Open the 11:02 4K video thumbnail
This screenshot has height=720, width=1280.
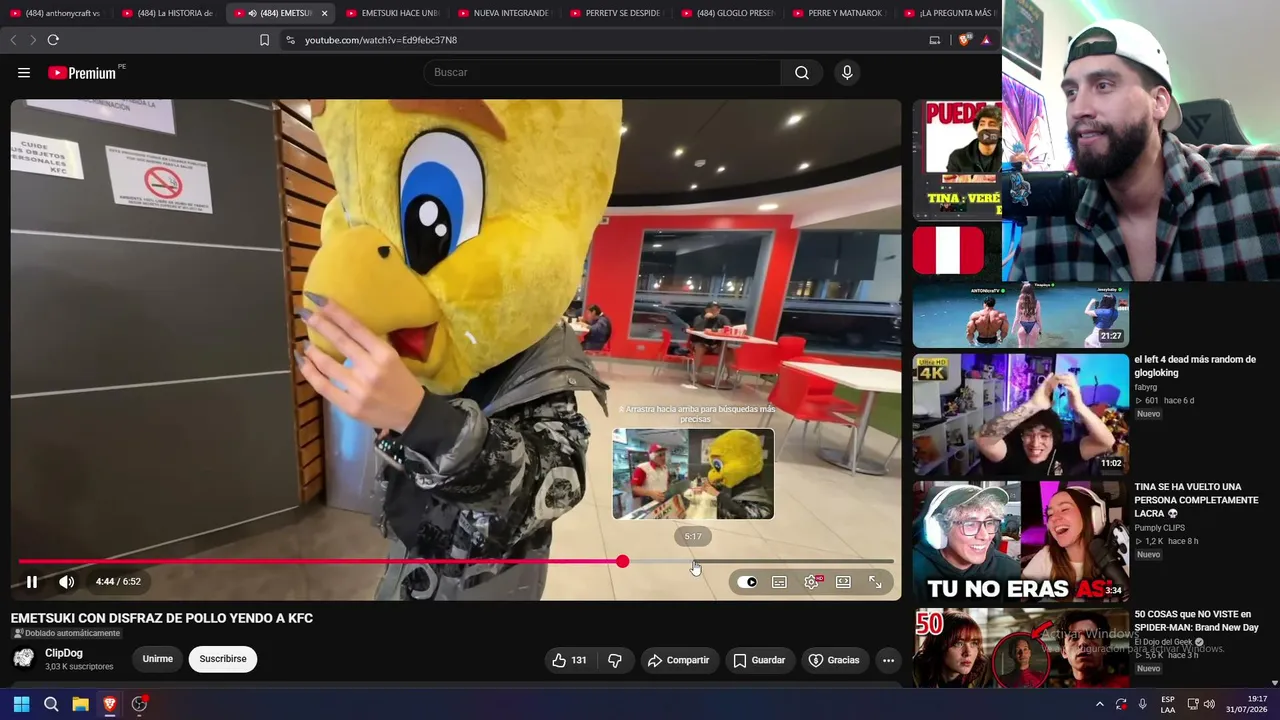point(1020,414)
